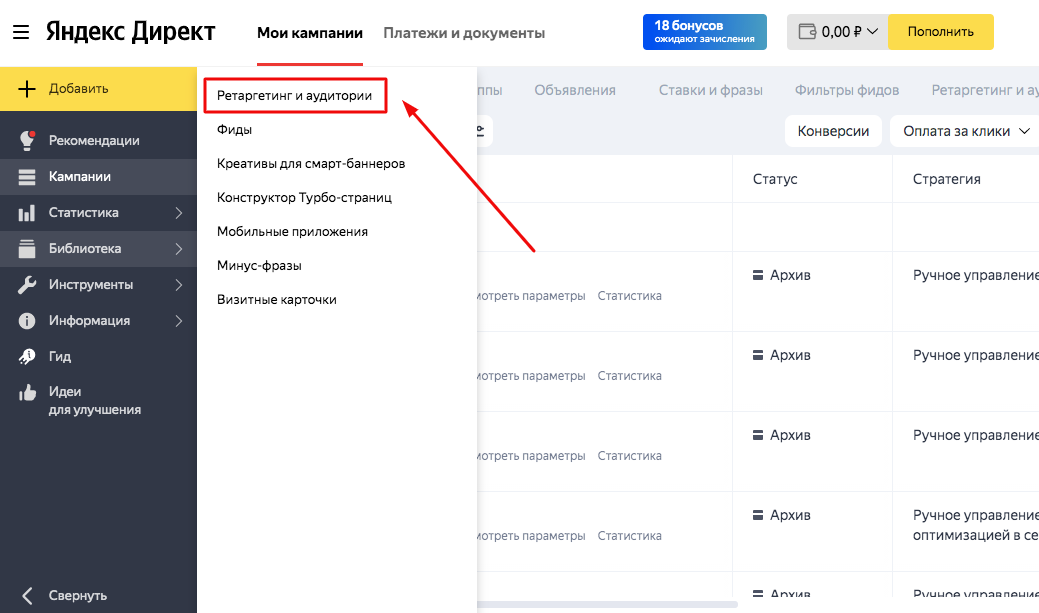Expand the Информация submenu chevron

coord(178,321)
